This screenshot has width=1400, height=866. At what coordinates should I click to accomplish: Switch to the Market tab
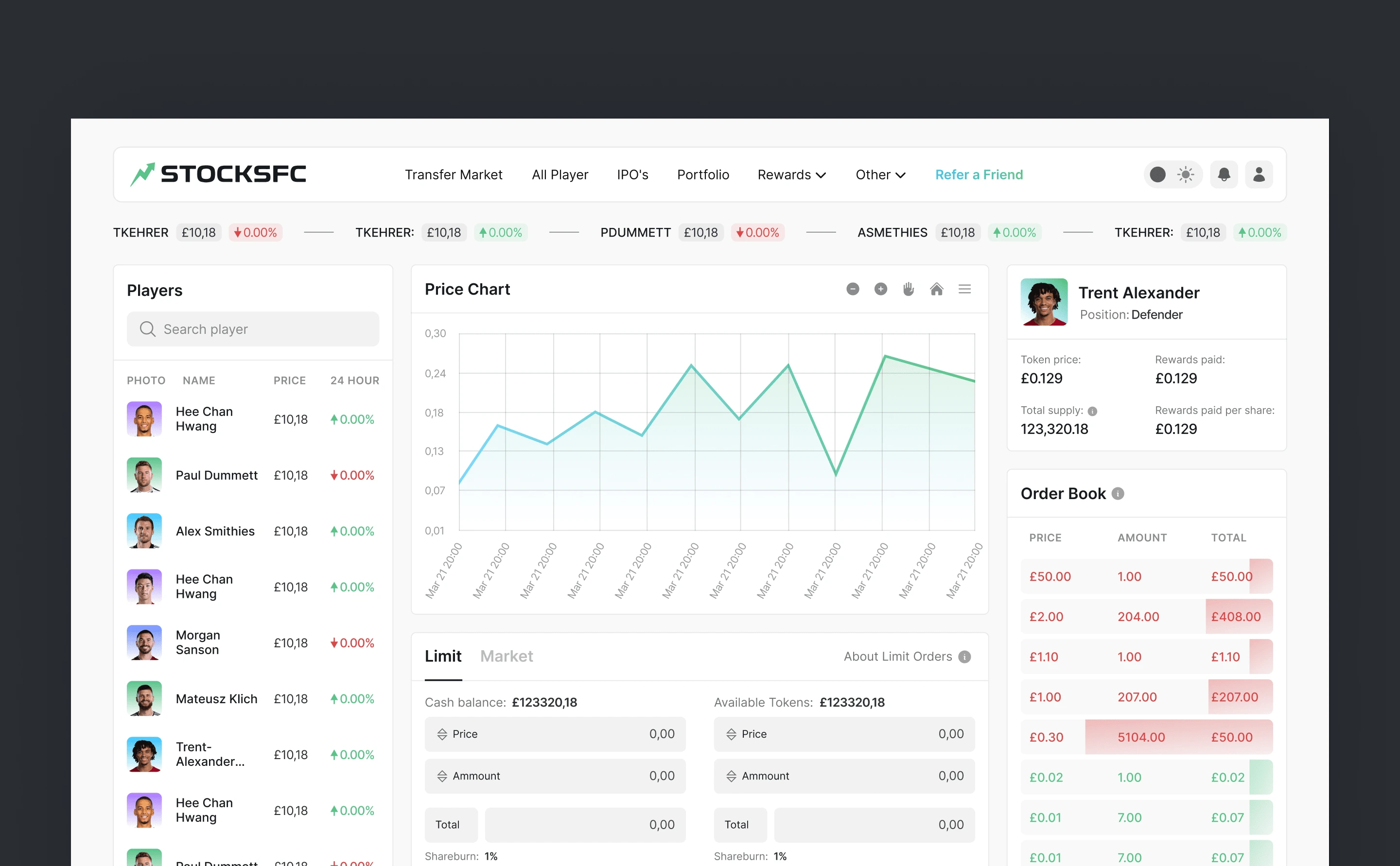507,657
